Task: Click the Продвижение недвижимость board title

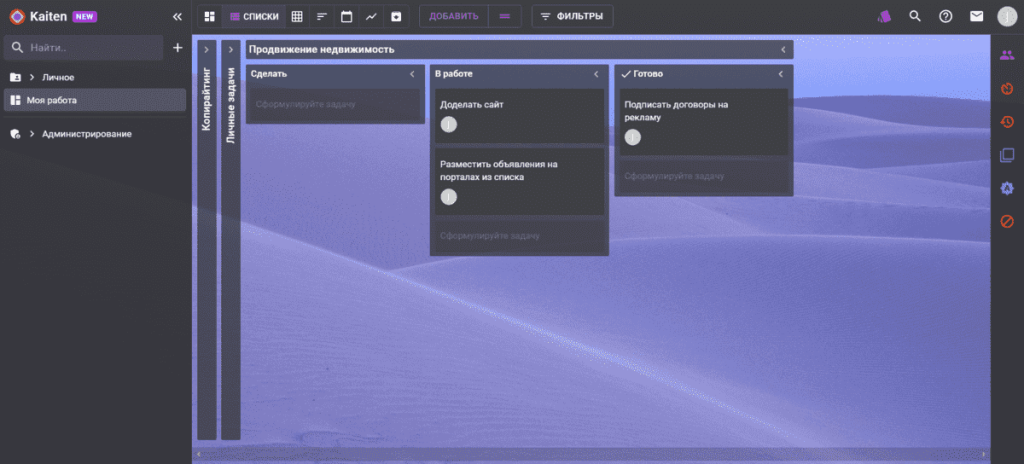Action: tap(321, 50)
